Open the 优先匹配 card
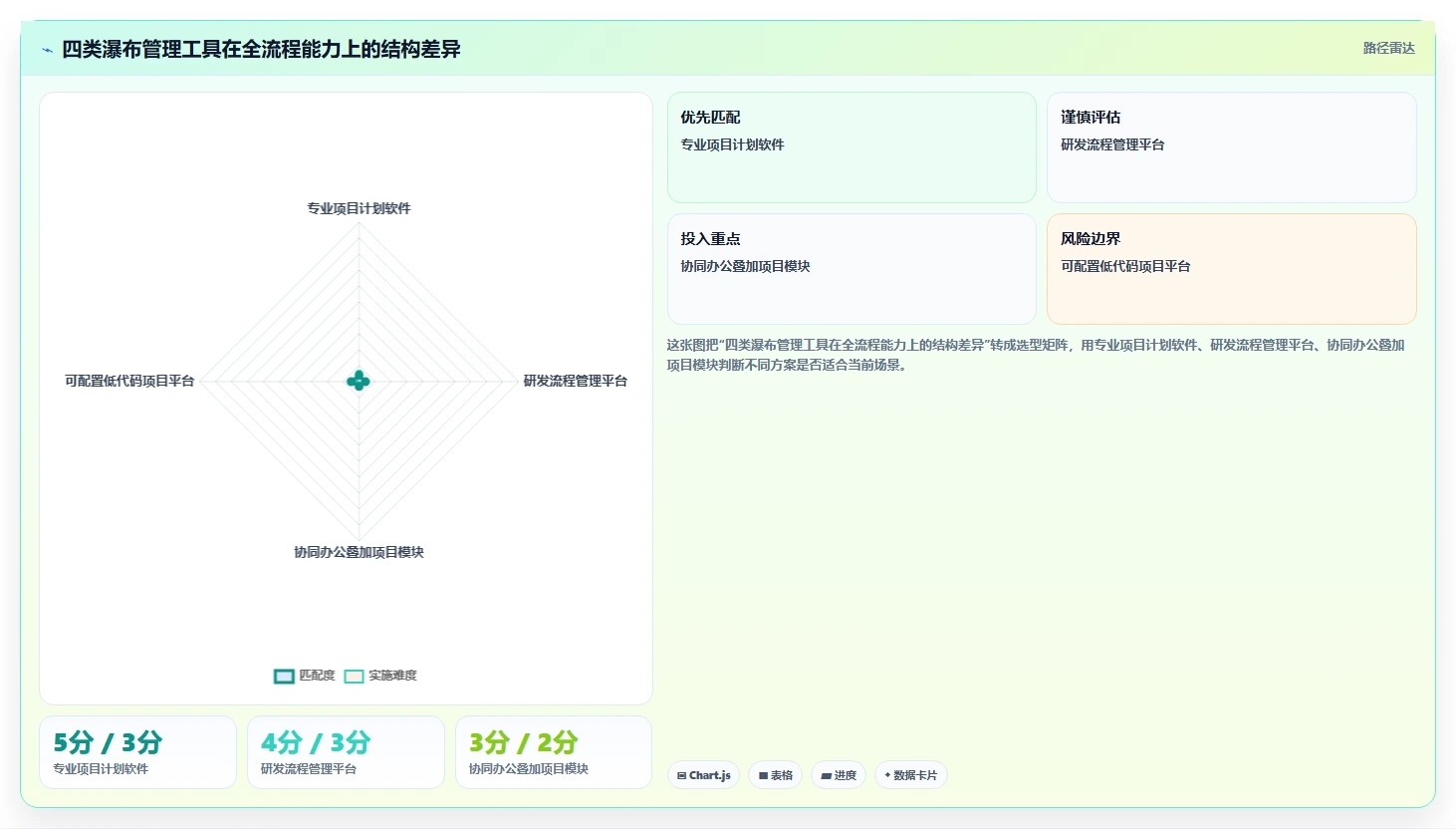 tap(851, 147)
